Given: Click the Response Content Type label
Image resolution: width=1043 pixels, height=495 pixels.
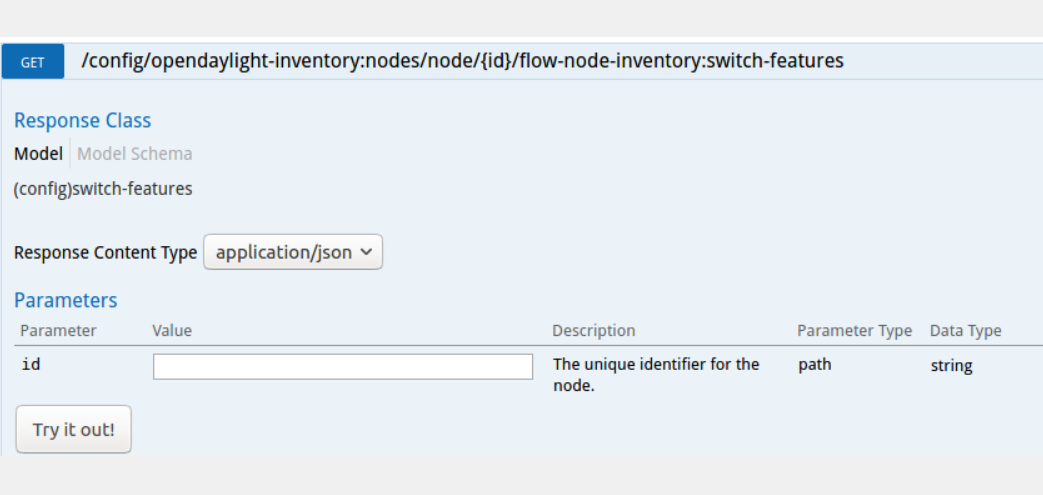Looking at the screenshot, I should [105, 253].
